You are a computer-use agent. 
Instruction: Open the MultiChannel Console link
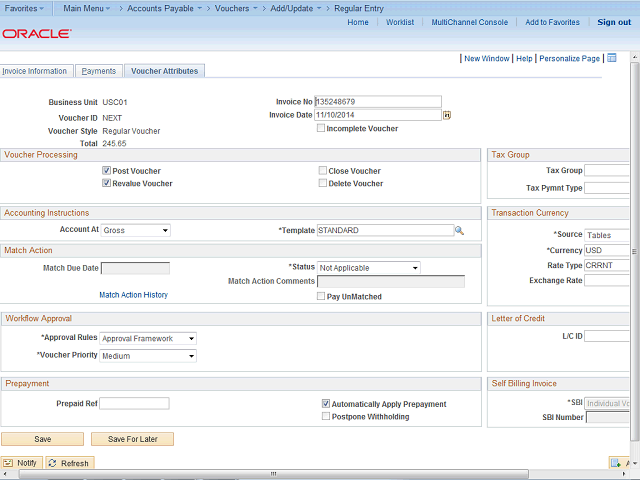470,22
